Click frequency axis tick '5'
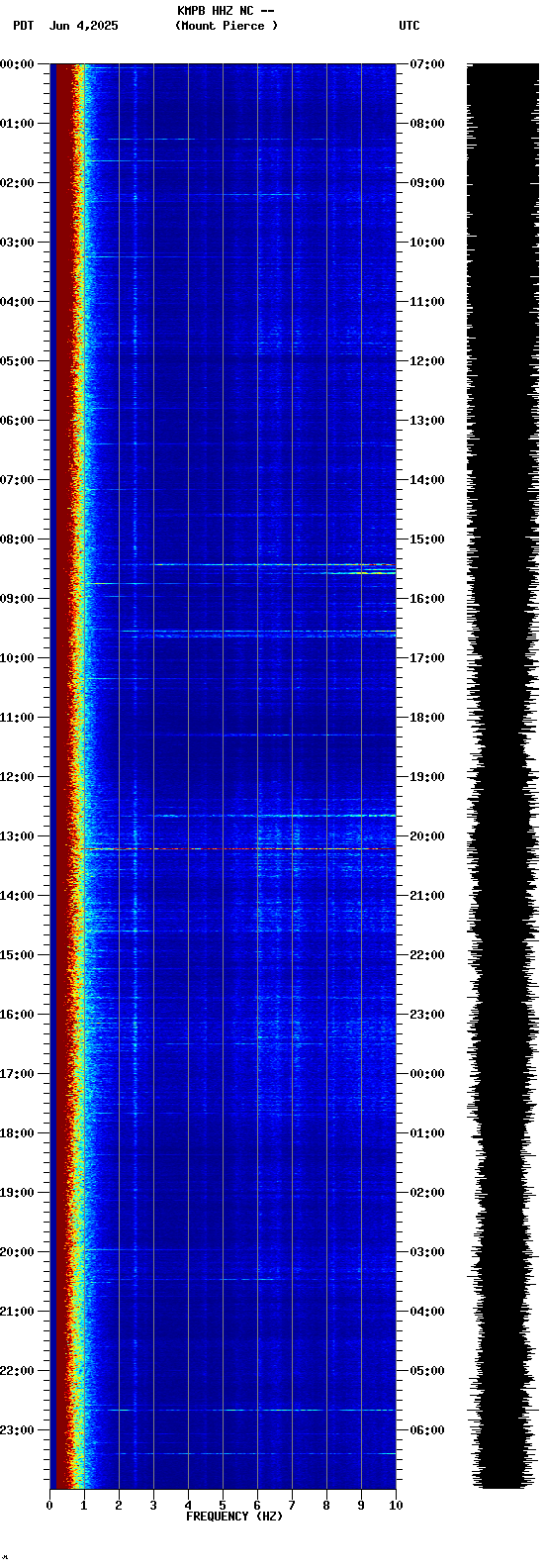 tap(223, 1506)
